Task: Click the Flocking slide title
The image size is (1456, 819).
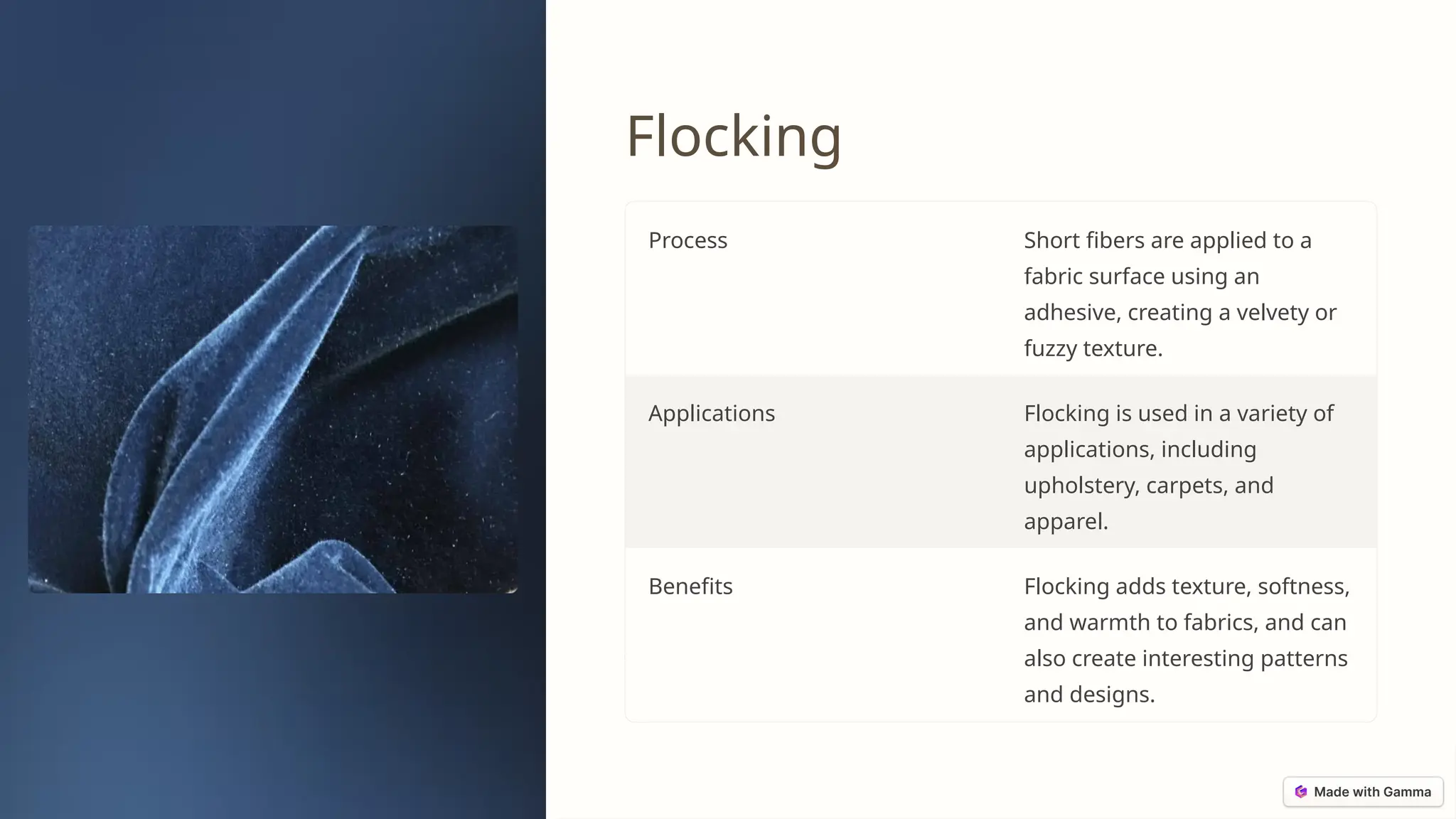Action: 733,136
